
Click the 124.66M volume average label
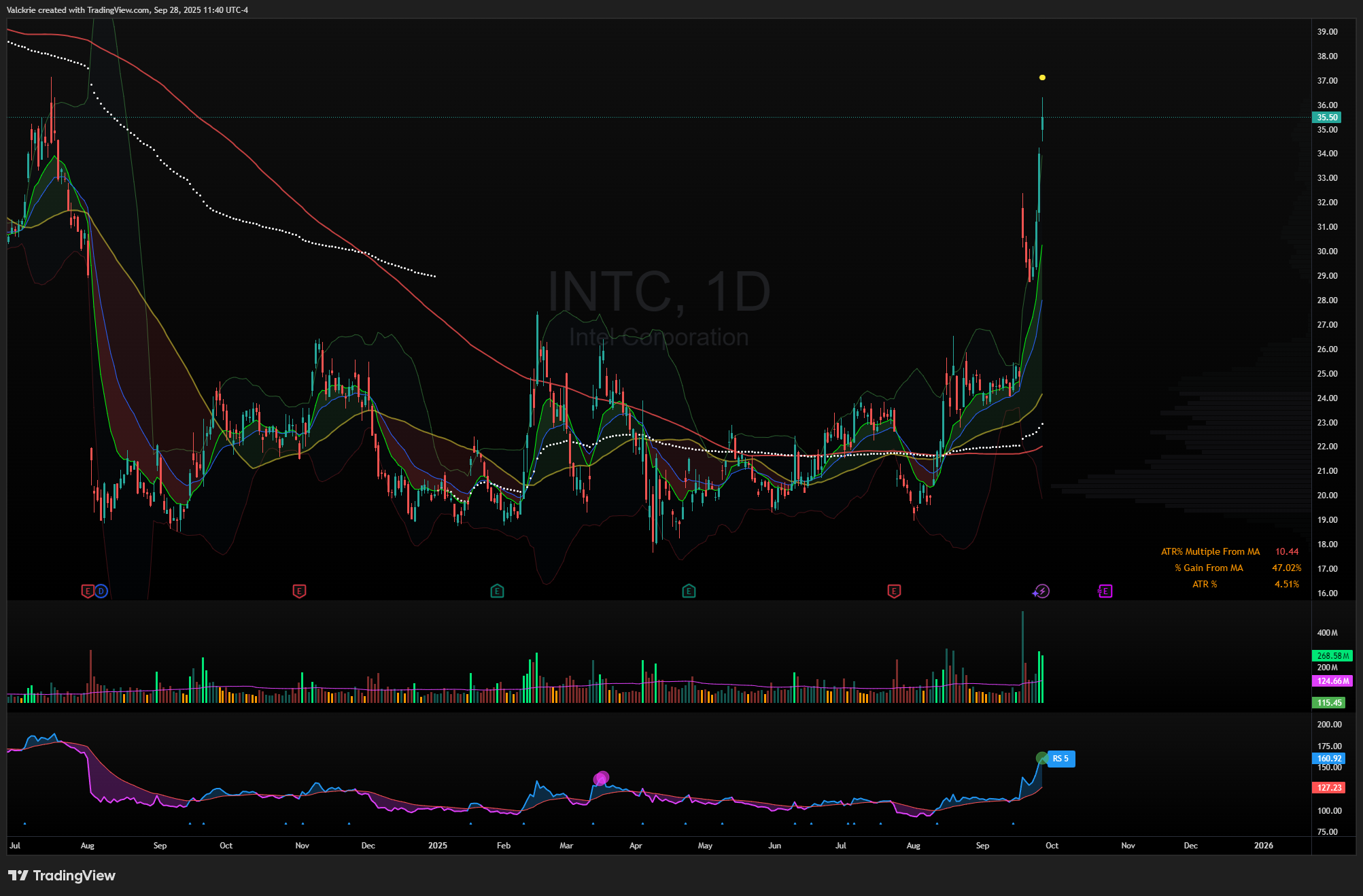[1332, 681]
